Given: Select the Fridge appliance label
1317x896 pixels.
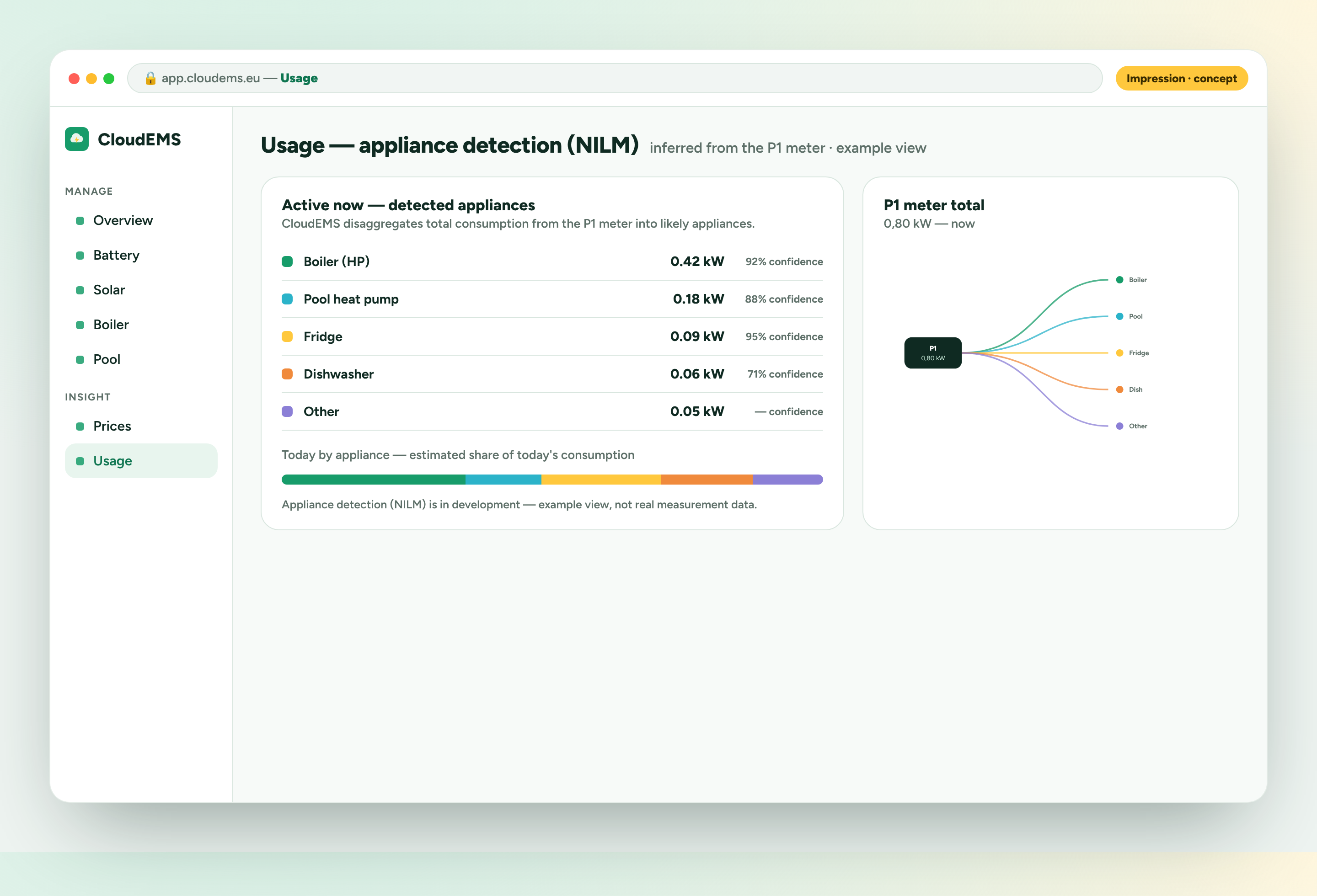Looking at the screenshot, I should click(323, 336).
